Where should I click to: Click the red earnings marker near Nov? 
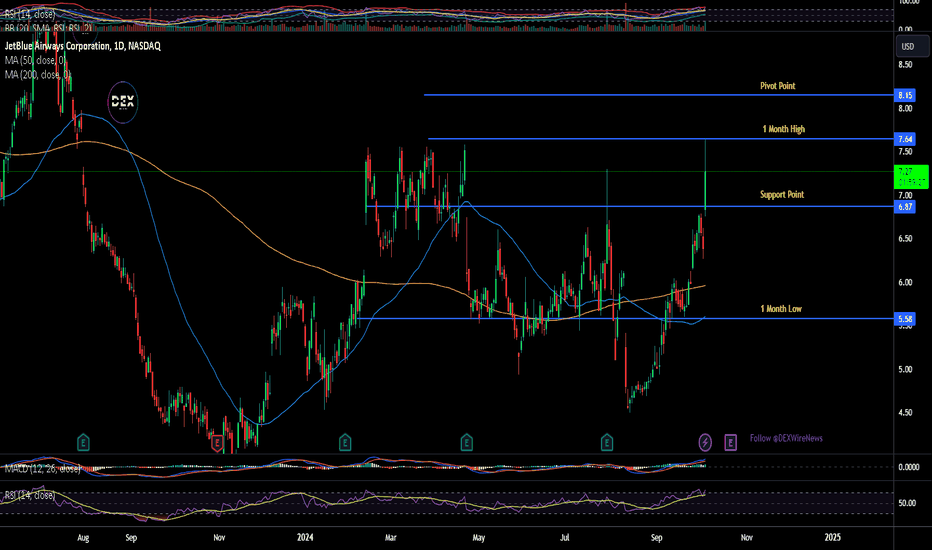click(217, 442)
